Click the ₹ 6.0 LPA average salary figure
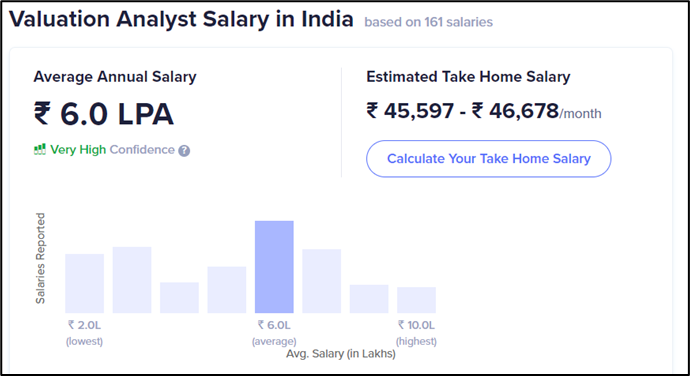 click(104, 114)
